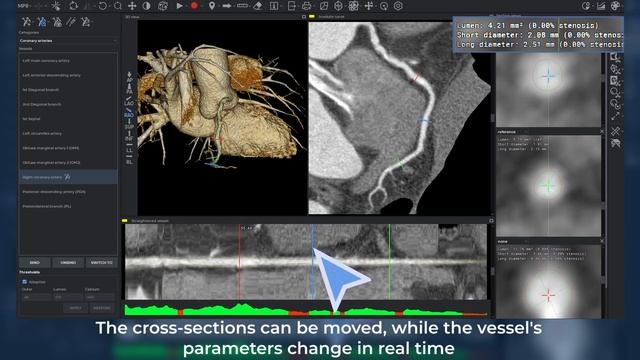Click the 3D cube rendering icon
This screenshot has height=360, width=640.
click(x=338, y=6)
